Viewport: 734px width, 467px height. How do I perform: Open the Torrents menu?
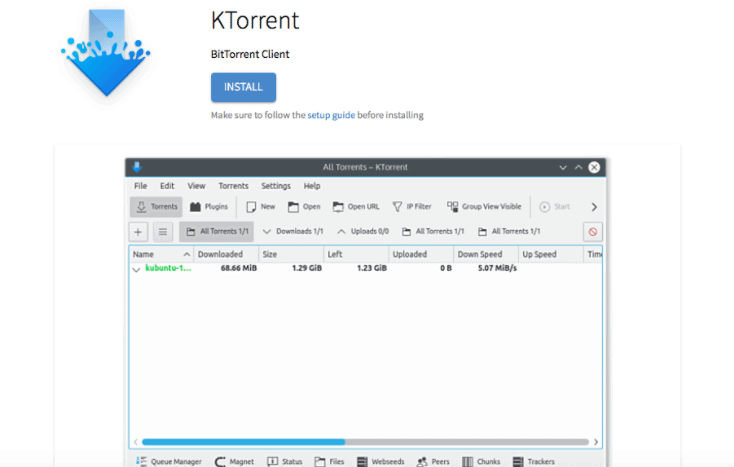[x=233, y=186]
